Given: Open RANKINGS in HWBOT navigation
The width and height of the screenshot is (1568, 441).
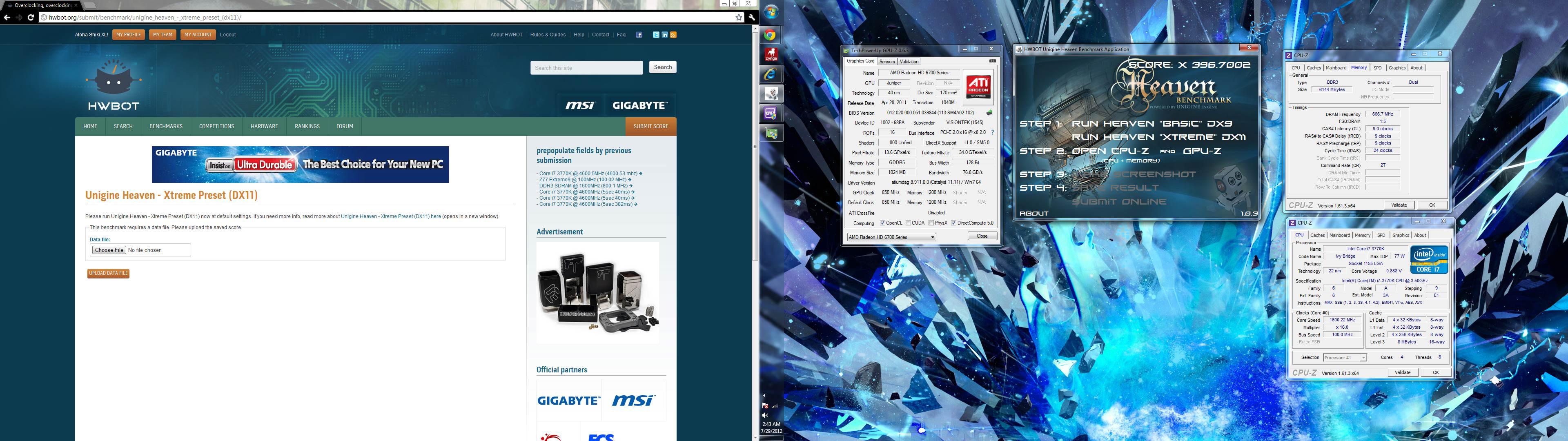Looking at the screenshot, I should [x=307, y=126].
